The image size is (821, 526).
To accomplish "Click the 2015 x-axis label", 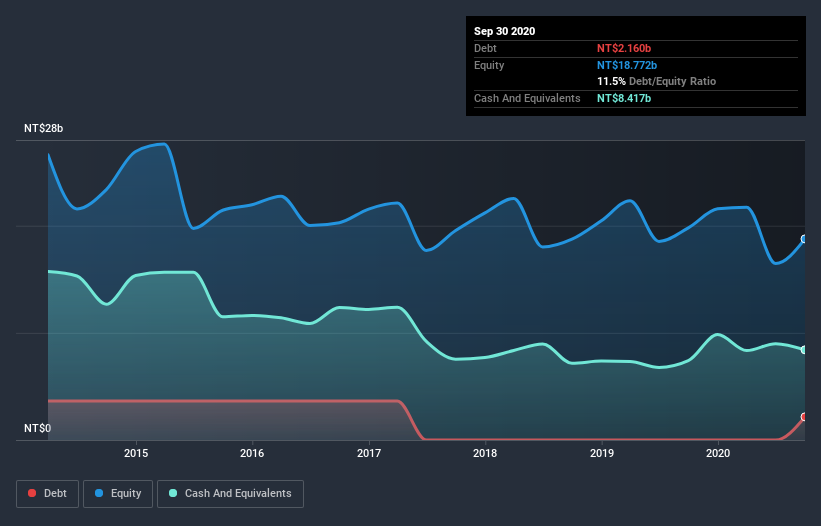I will (x=136, y=453).
